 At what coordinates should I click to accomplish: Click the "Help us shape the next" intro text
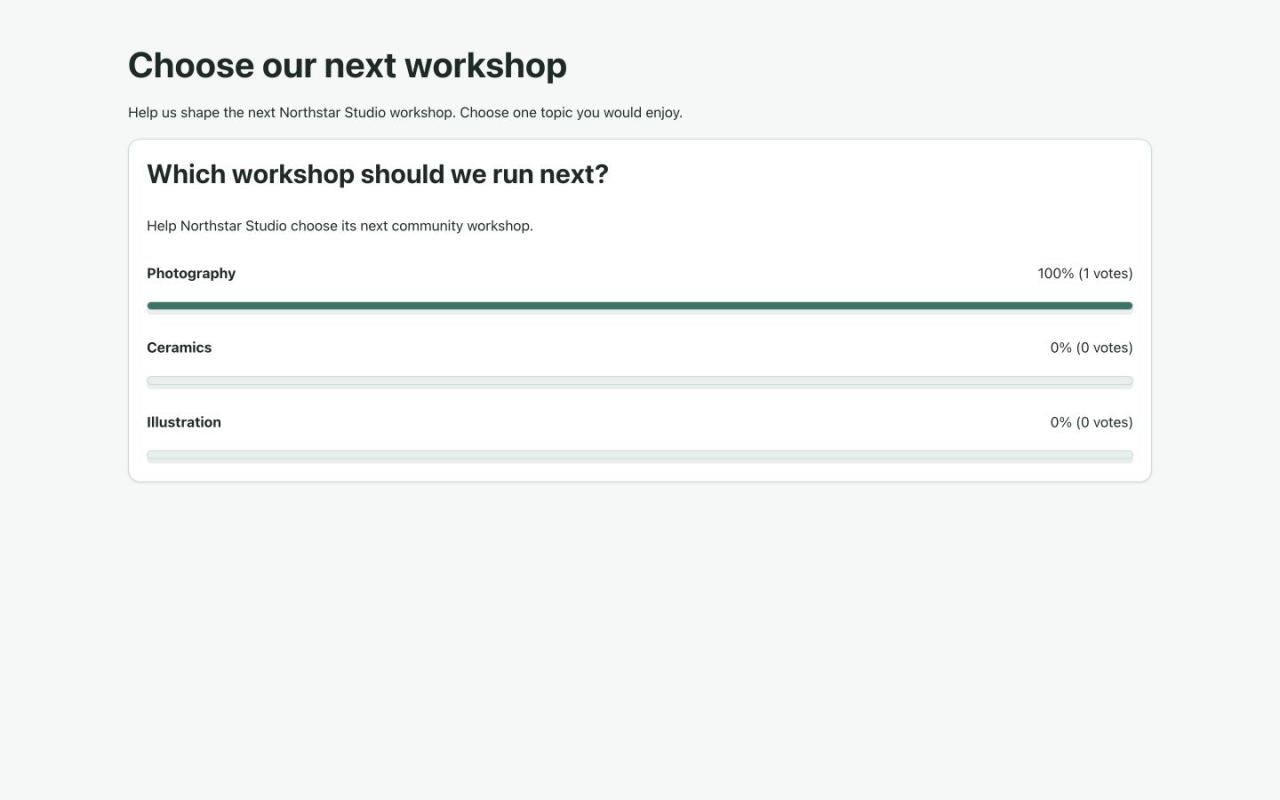click(405, 113)
